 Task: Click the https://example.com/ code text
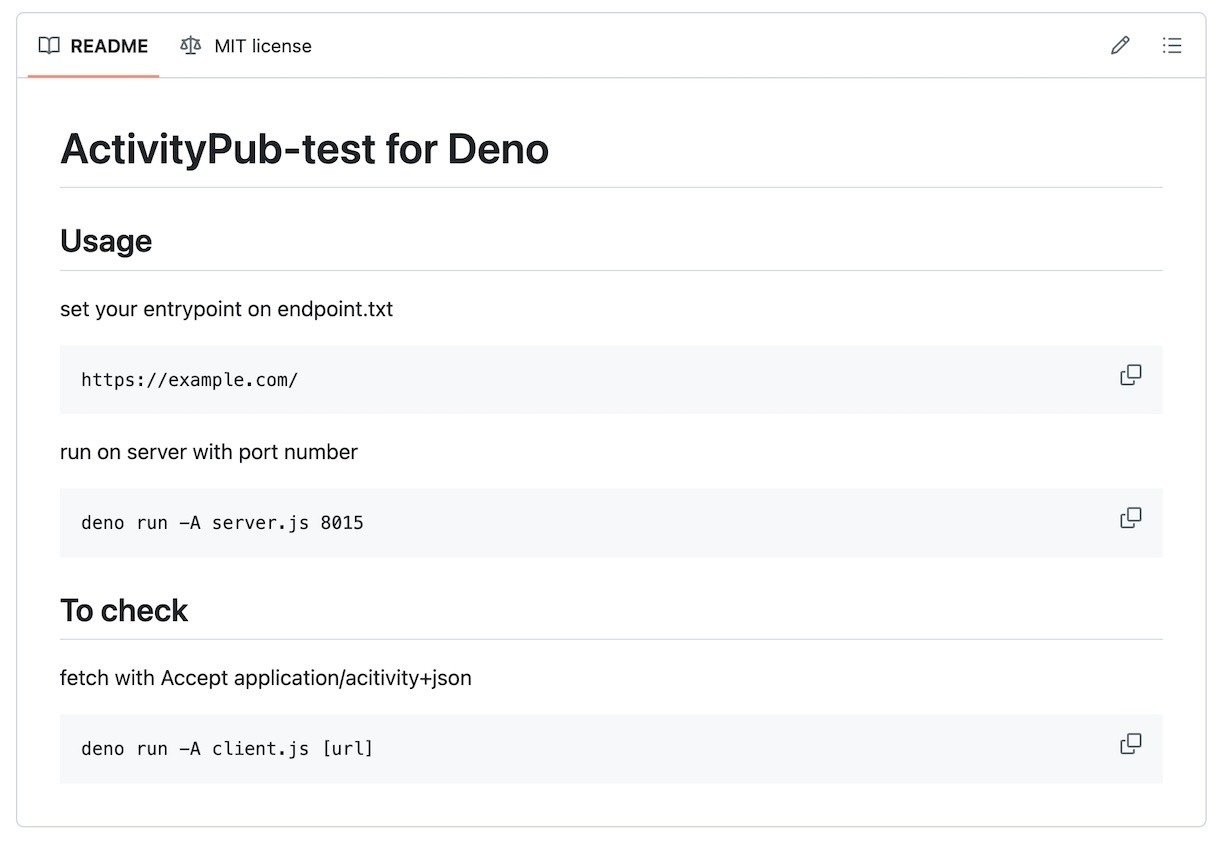pos(189,380)
